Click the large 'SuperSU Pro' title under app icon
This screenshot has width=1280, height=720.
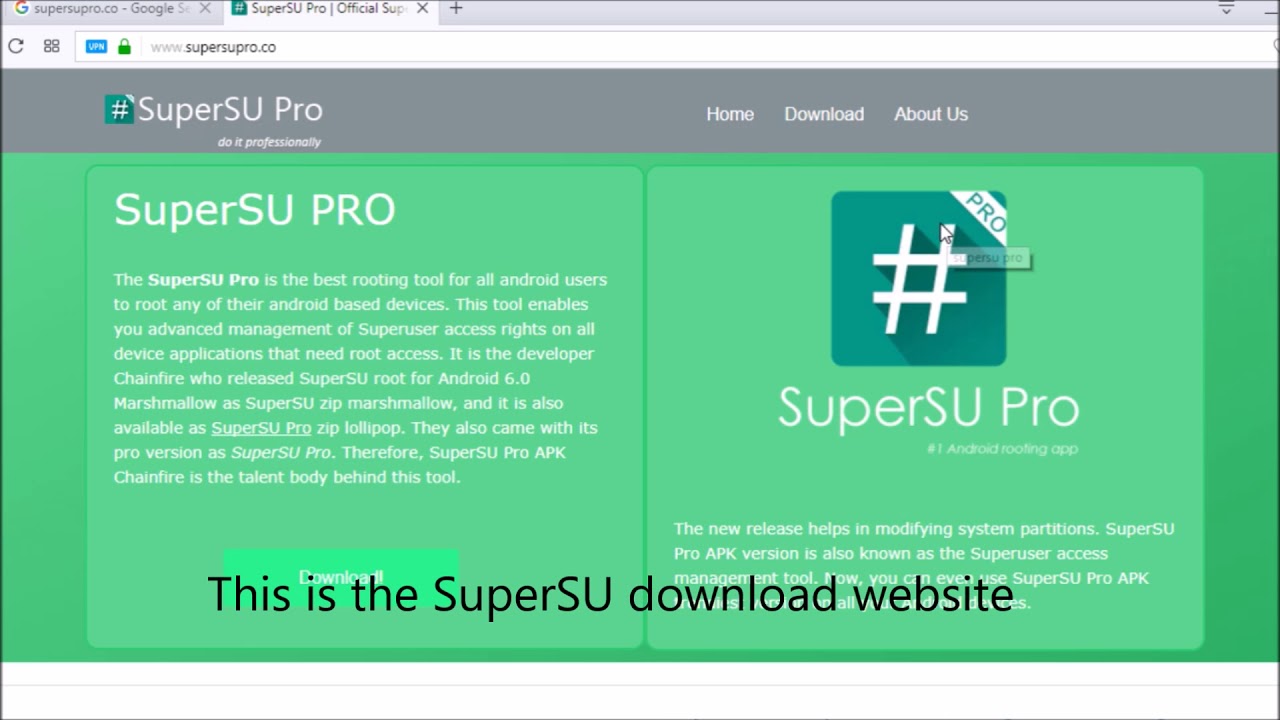click(x=929, y=409)
